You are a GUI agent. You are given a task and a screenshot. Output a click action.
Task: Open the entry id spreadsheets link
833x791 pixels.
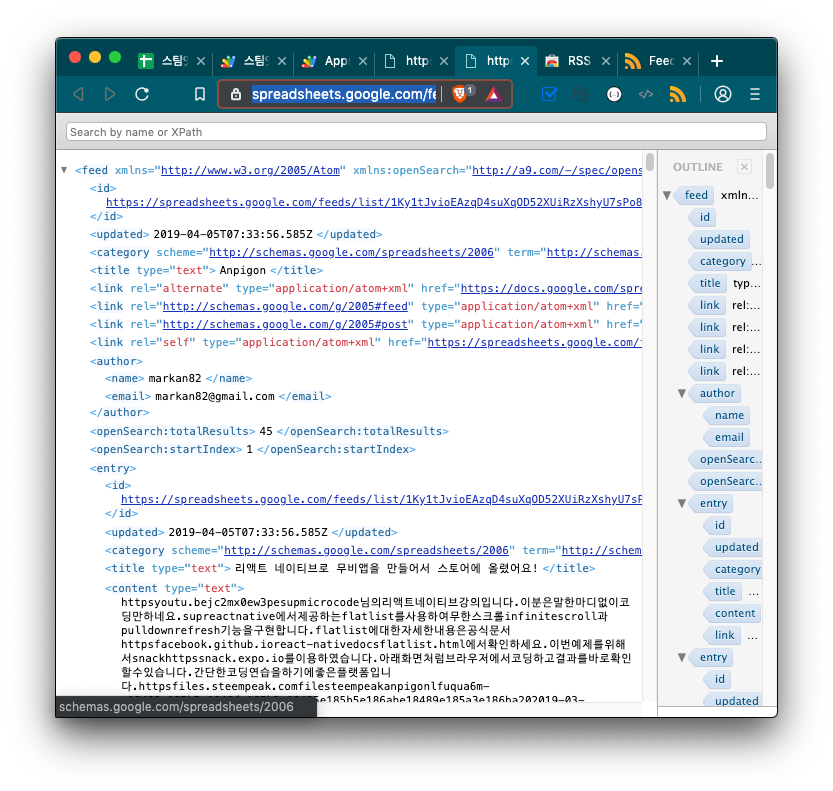click(381, 499)
